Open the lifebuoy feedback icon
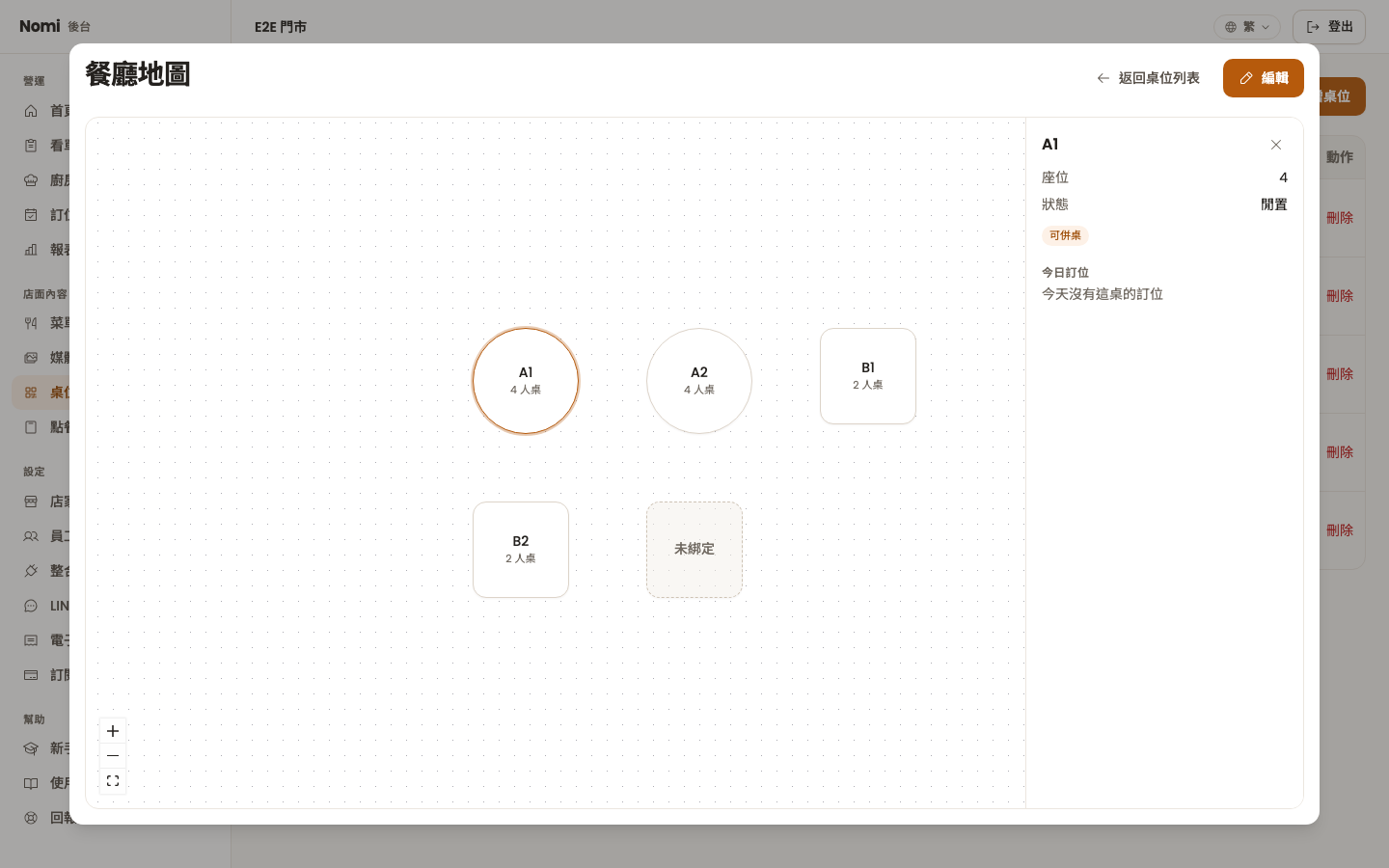Screen dimensions: 1389x868 pyautogui.click(x=31, y=818)
